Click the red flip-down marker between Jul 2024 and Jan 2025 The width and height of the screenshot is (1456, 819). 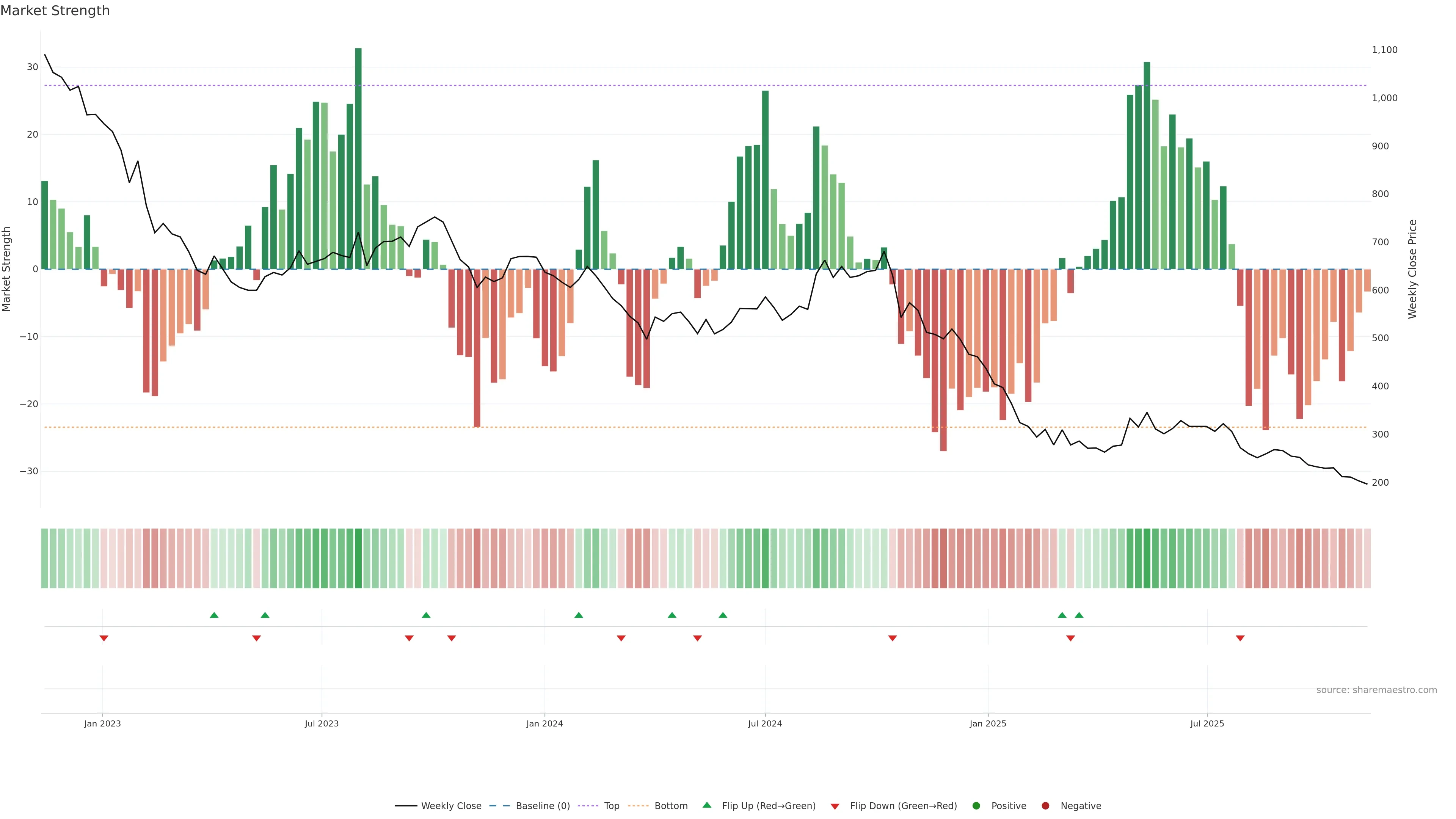pyautogui.click(x=893, y=638)
